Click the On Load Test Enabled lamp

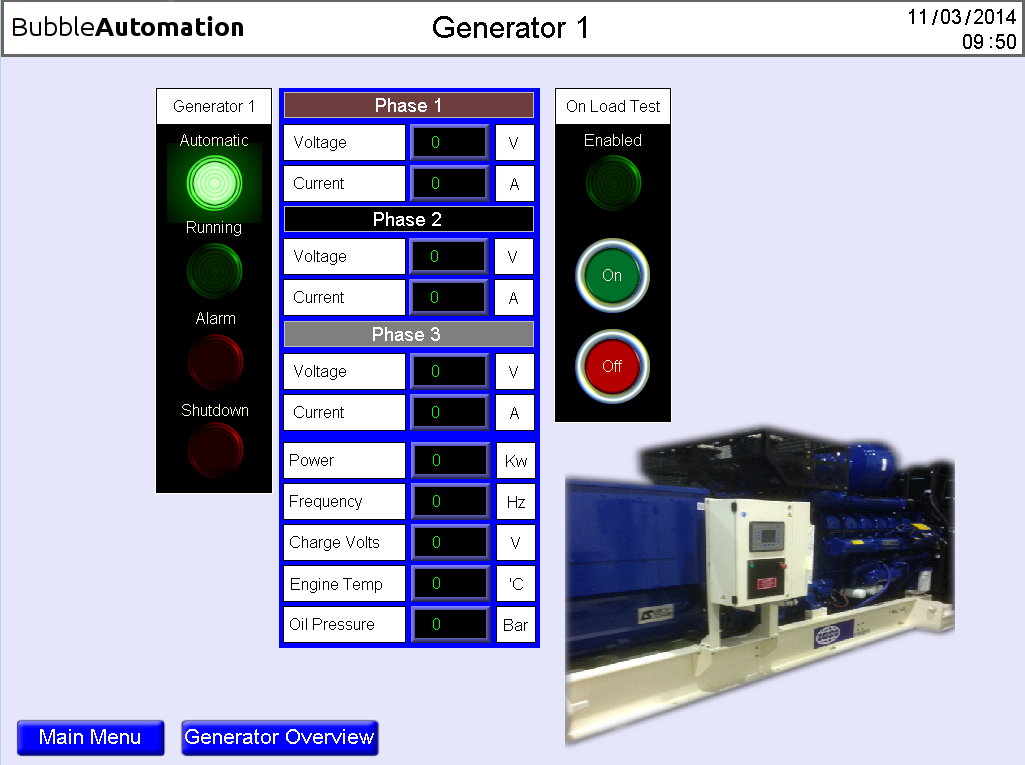(x=613, y=183)
